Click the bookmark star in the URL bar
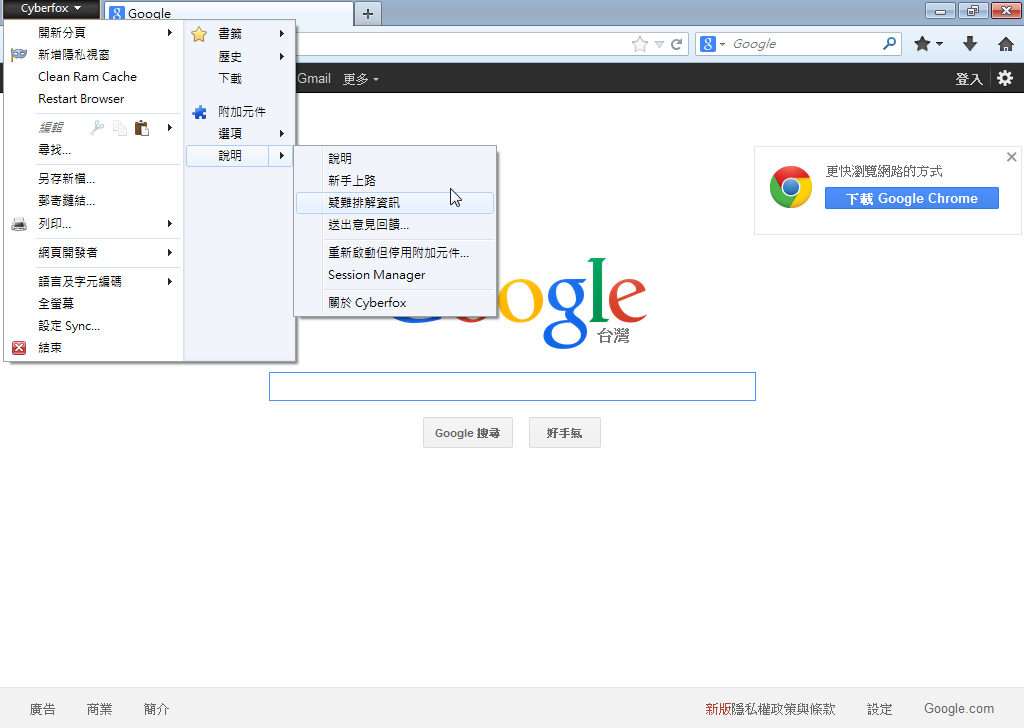The height and width of the screenshot is (728, 1024). pos(640,44)
